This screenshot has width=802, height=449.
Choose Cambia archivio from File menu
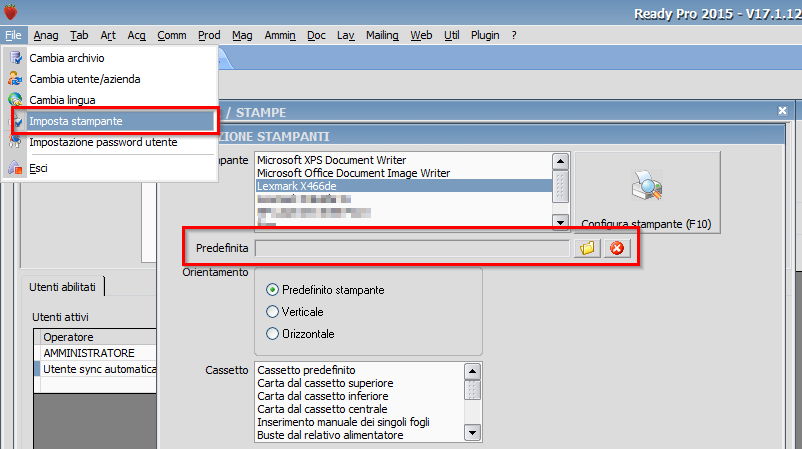coord(109,58)
